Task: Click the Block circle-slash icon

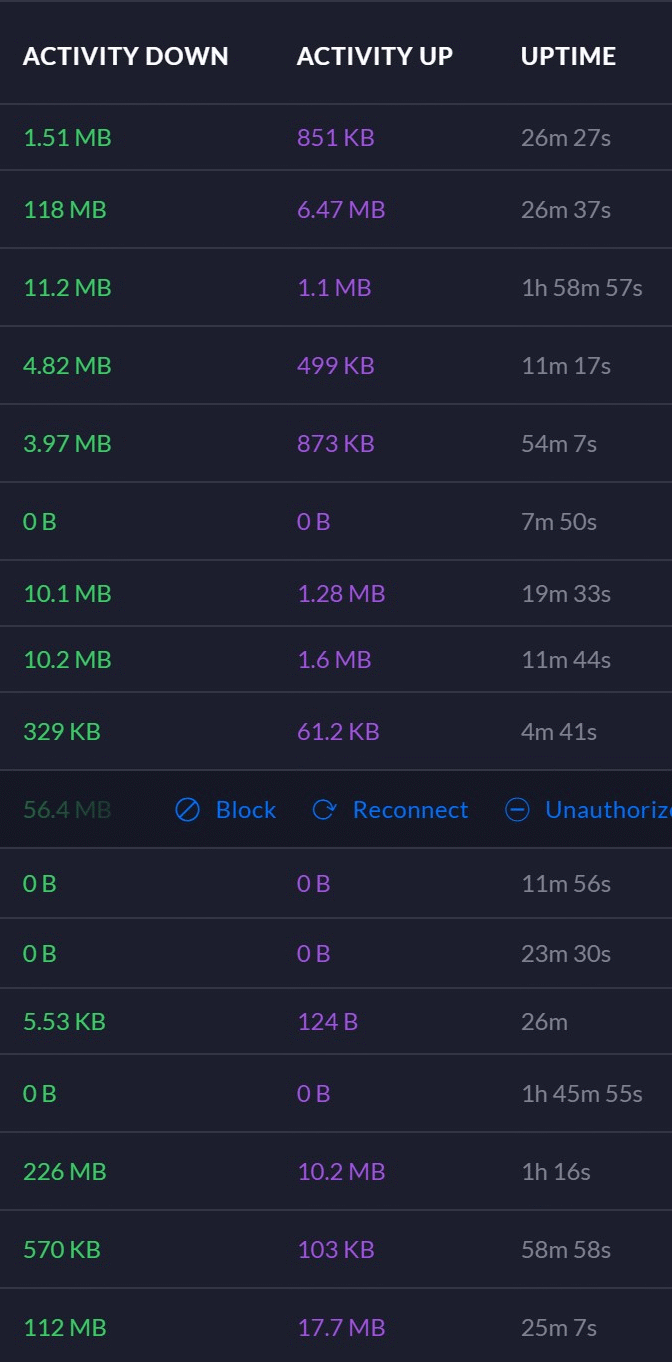Action: point(187,810)
